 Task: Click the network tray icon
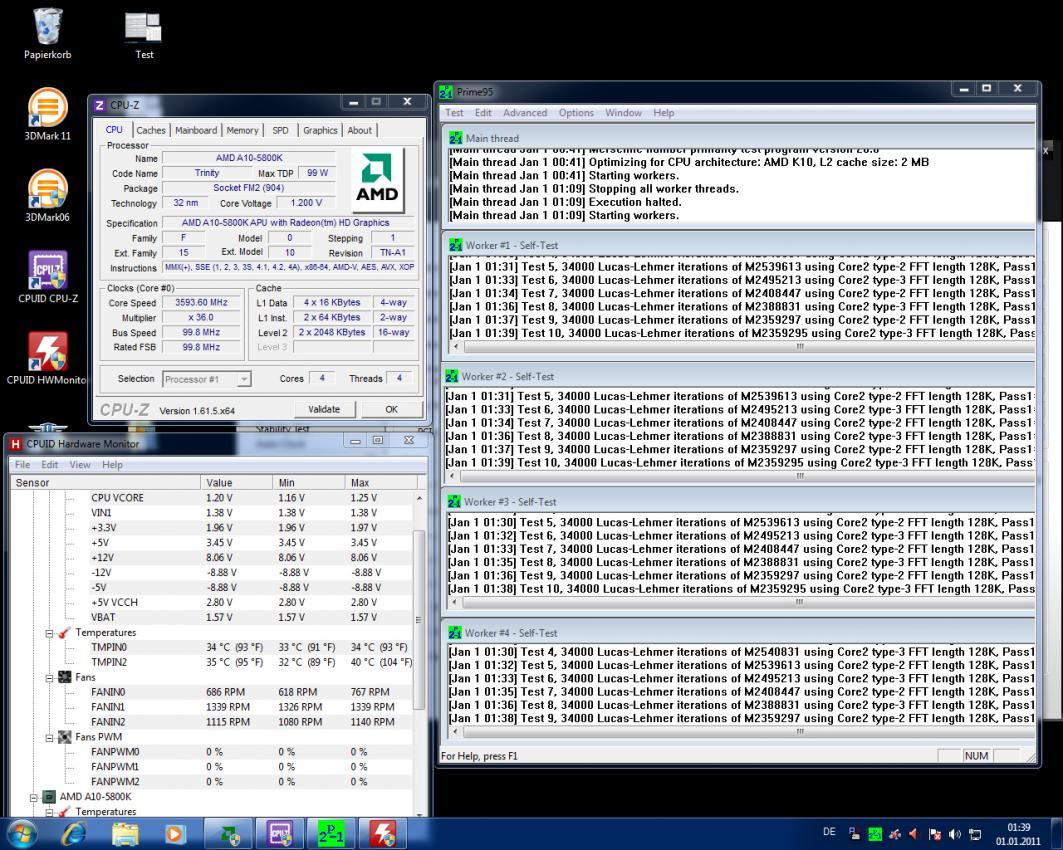click(975, 834)
